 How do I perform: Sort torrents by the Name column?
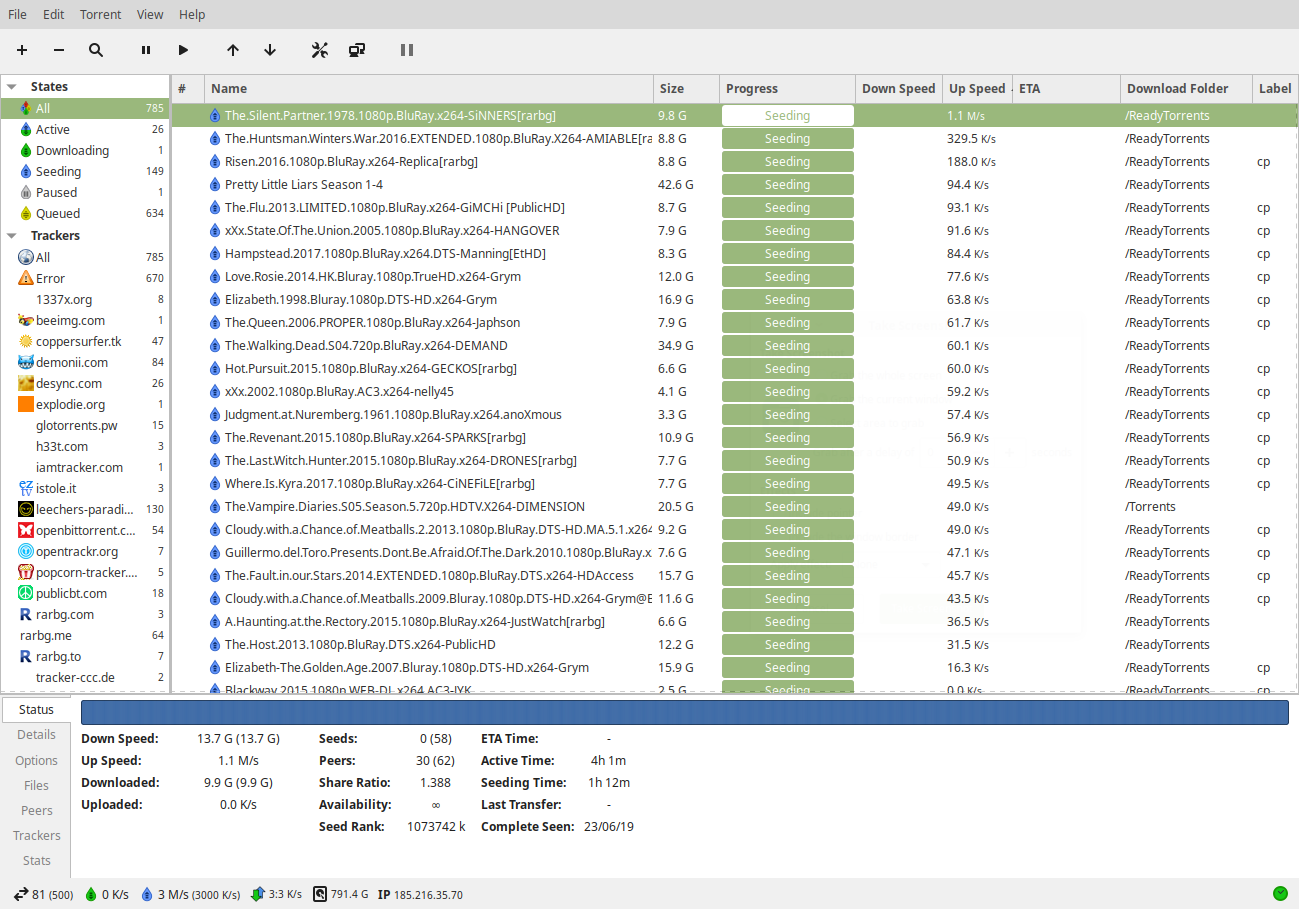pyautogui.click(x=429, y=88)
